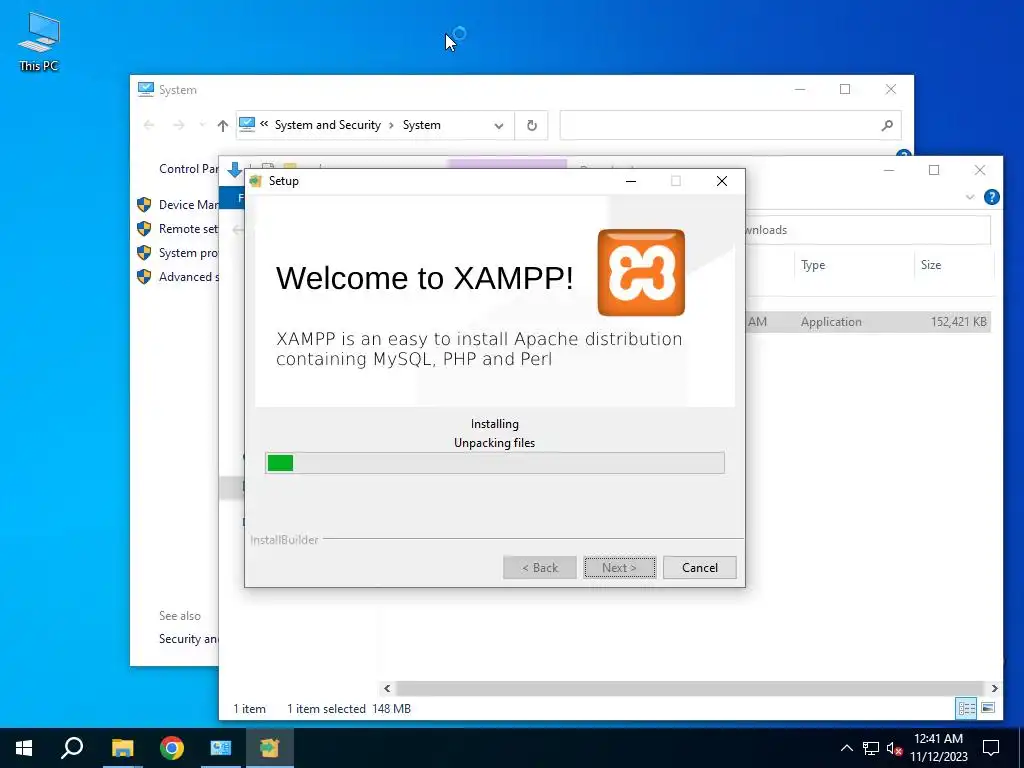Click the Type column header in Explorer
1024x768 pixels.
813,264
